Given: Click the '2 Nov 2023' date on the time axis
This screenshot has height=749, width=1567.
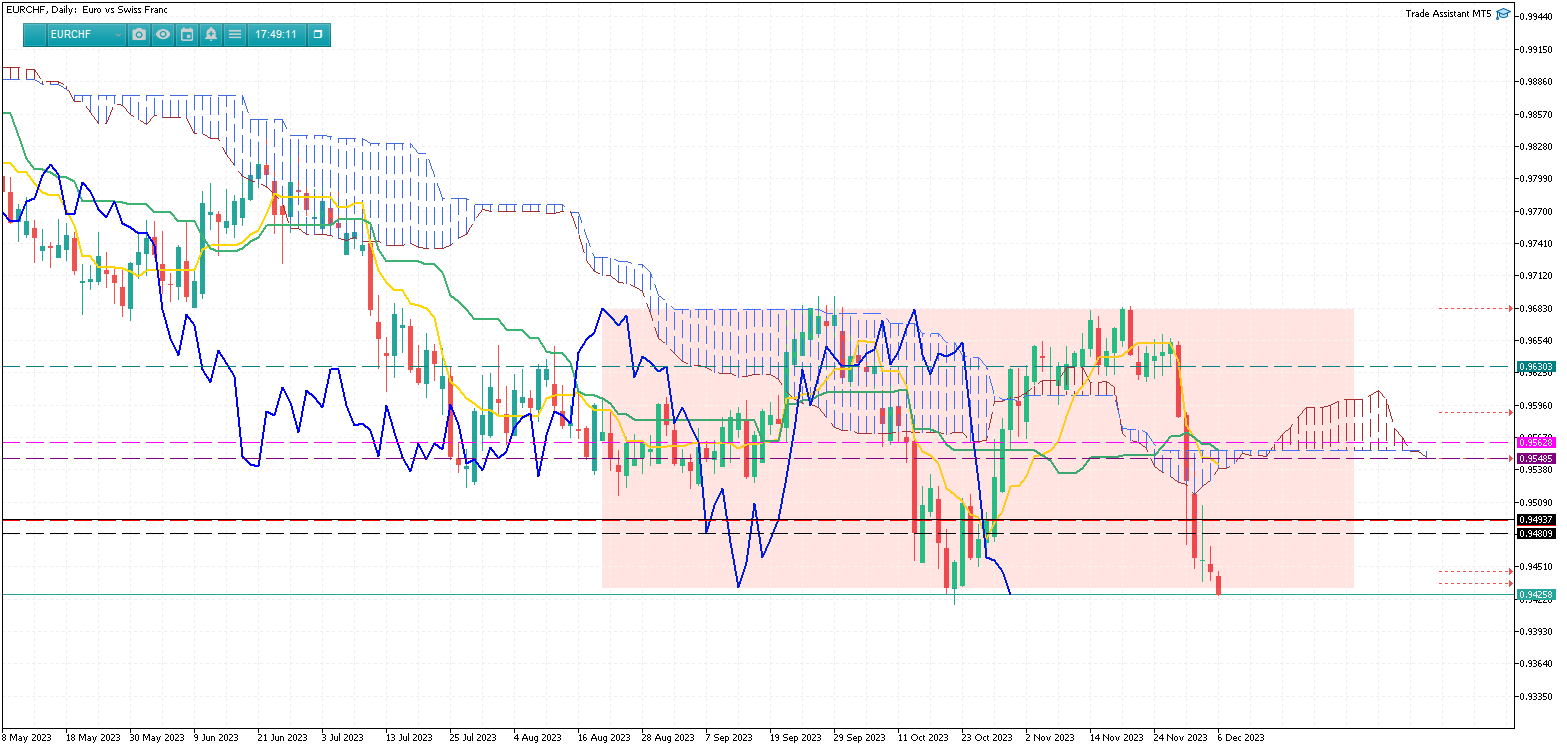Looking at the screenshot, I should (x=1049, y=738).
